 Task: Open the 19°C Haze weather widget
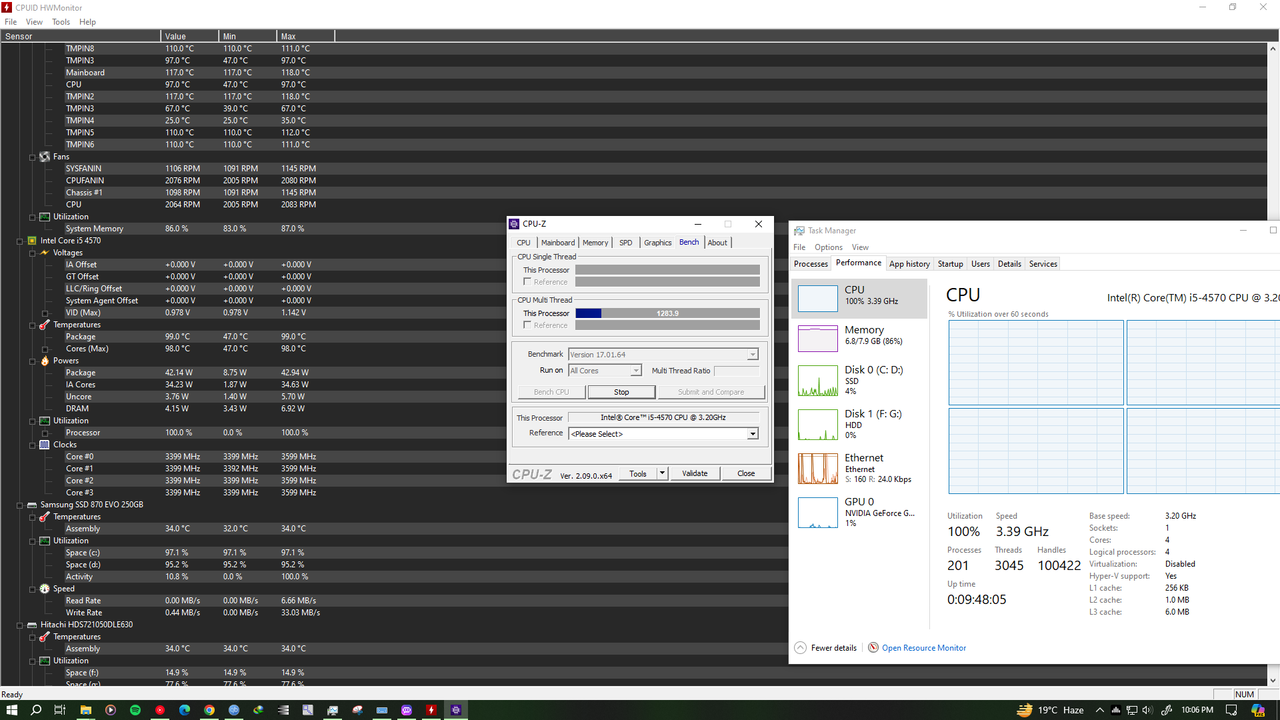click(x=1051, y=710)
